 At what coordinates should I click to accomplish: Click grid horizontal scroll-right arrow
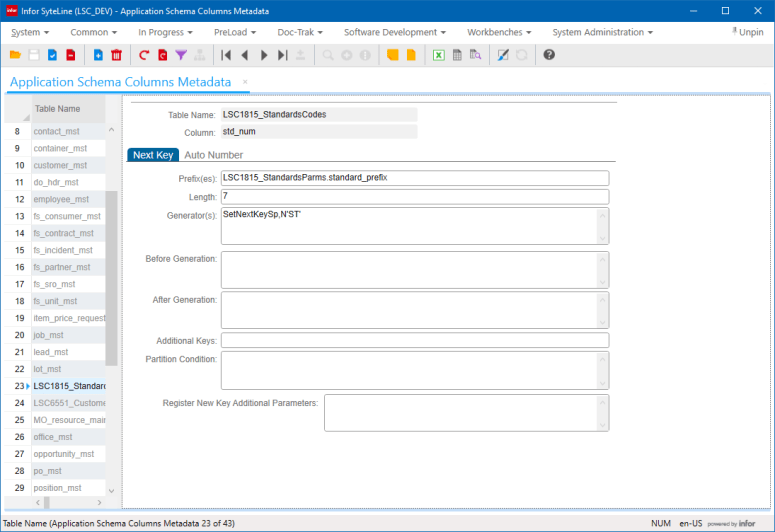100,502
